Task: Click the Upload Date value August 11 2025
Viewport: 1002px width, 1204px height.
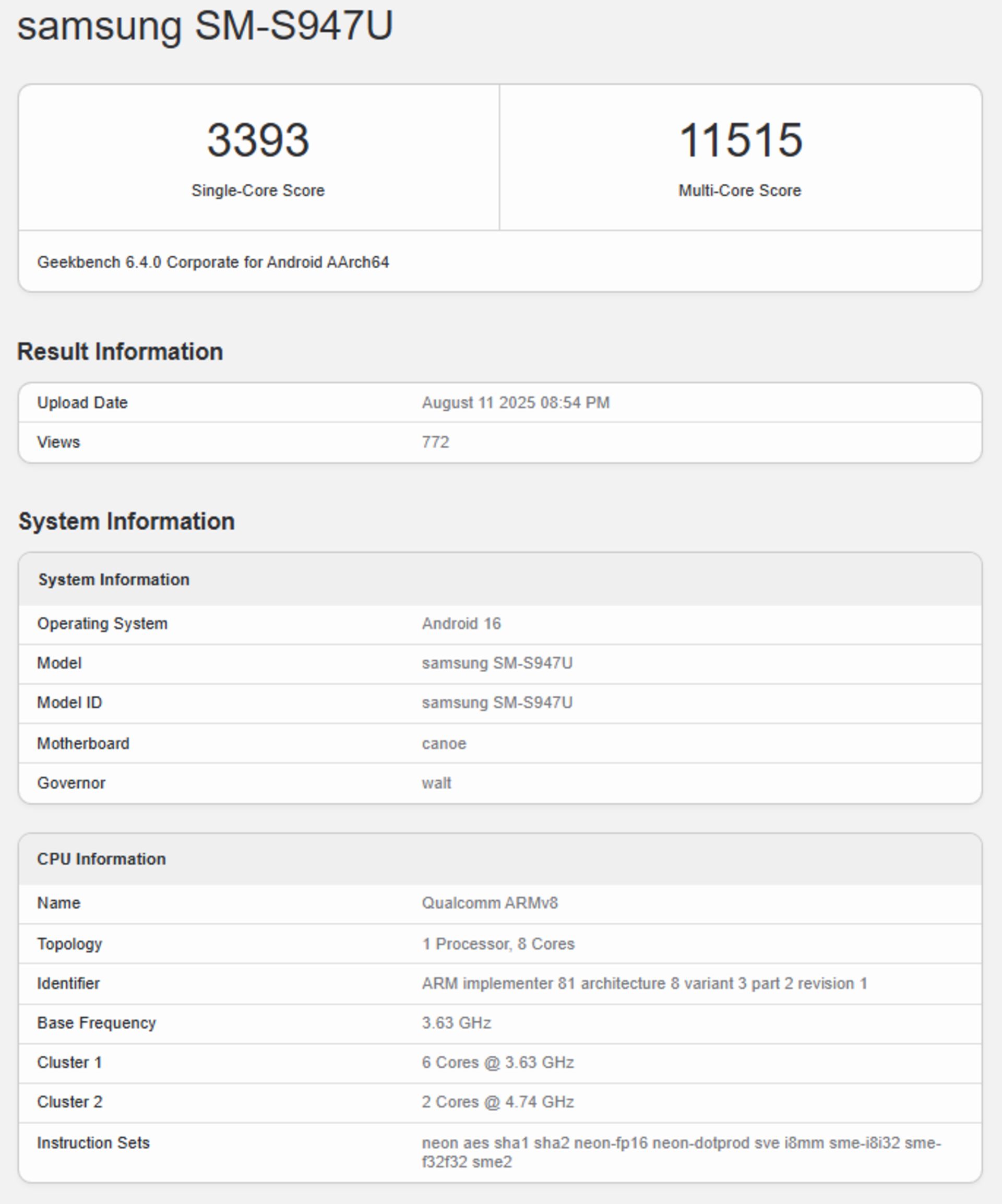Action: coord(515,402)
